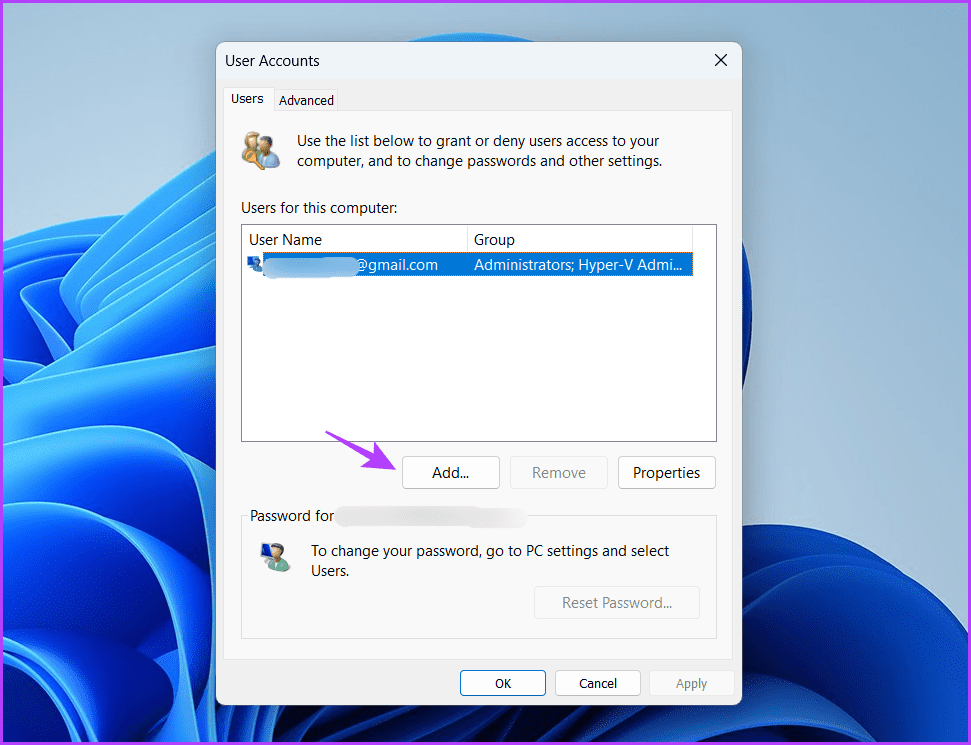971x745 pixels.
Task: Select the gmail user account in the list
Action: point(400,264)
